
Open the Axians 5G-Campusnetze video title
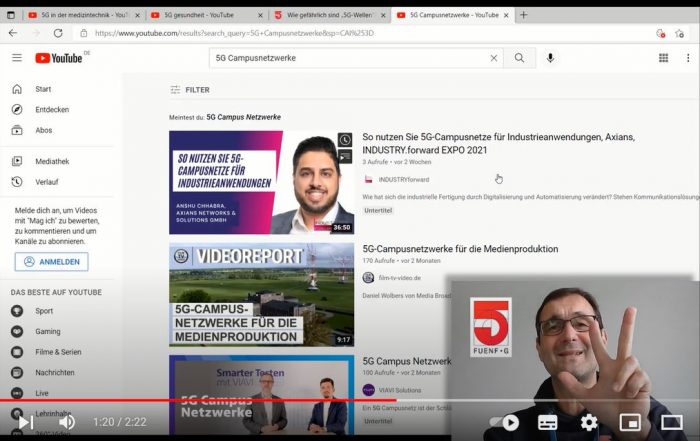498,143
